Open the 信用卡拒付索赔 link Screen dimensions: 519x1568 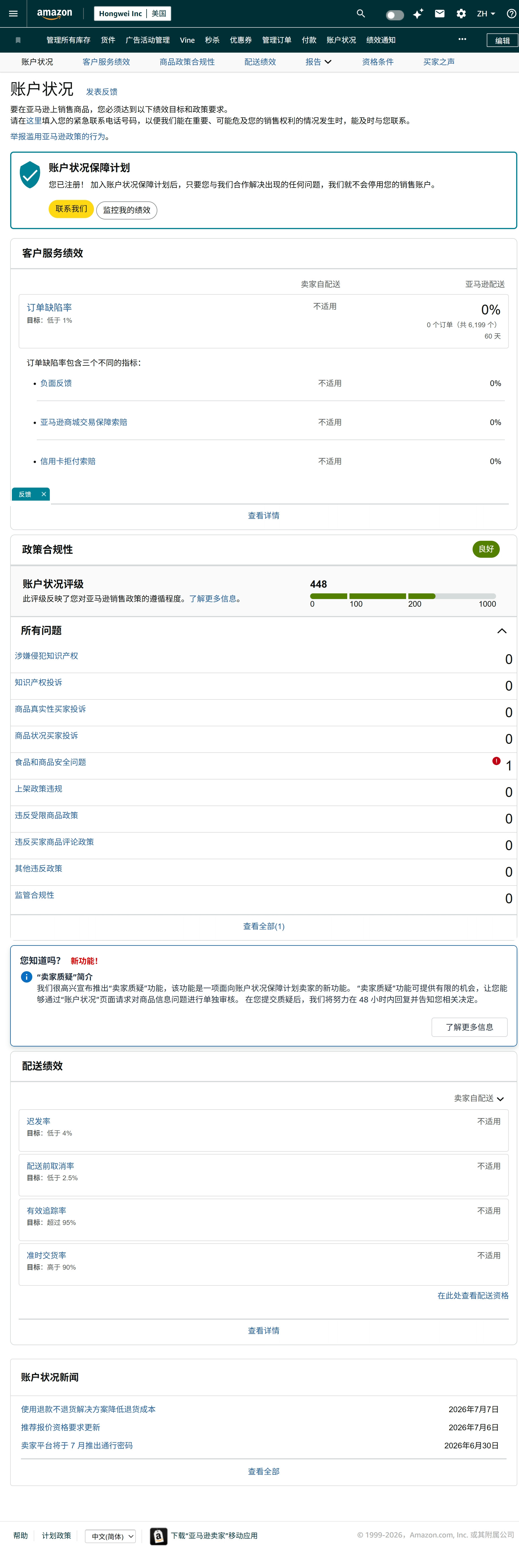click(x=68, y=461)
